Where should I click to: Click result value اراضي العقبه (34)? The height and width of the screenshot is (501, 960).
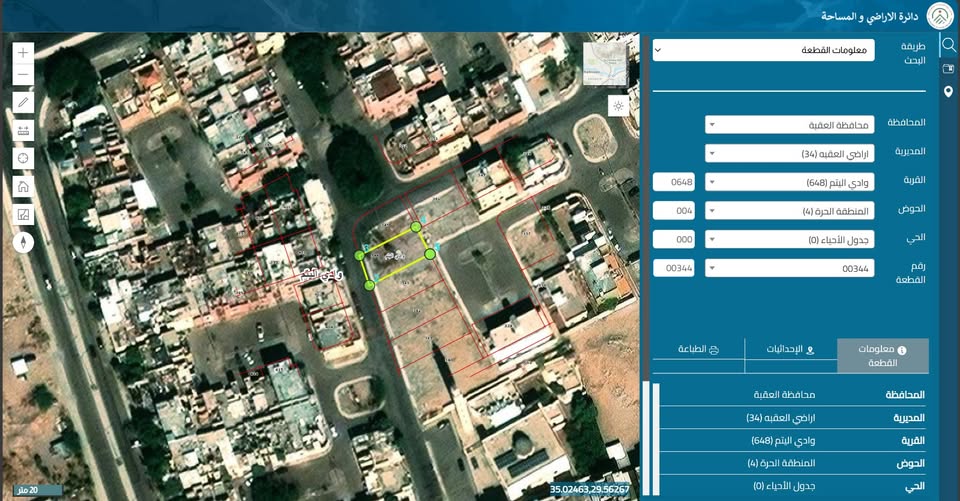tap(781, 418)
